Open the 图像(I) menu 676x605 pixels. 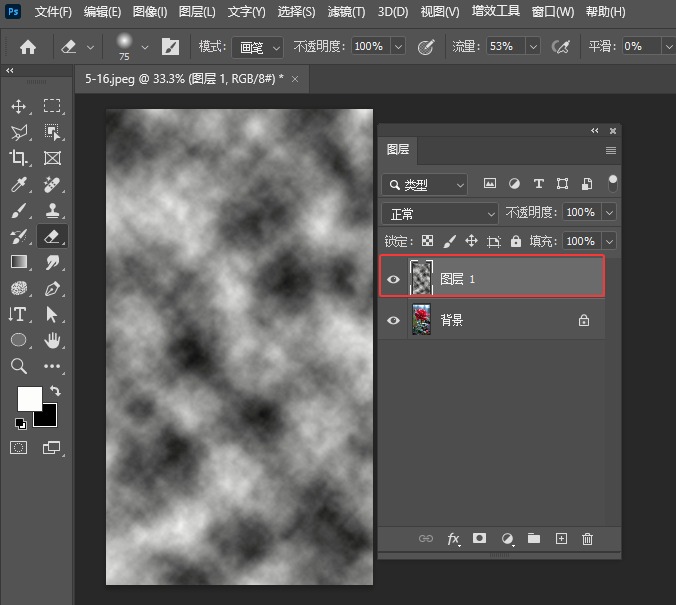pyautogui.click(x=150, y=12)
